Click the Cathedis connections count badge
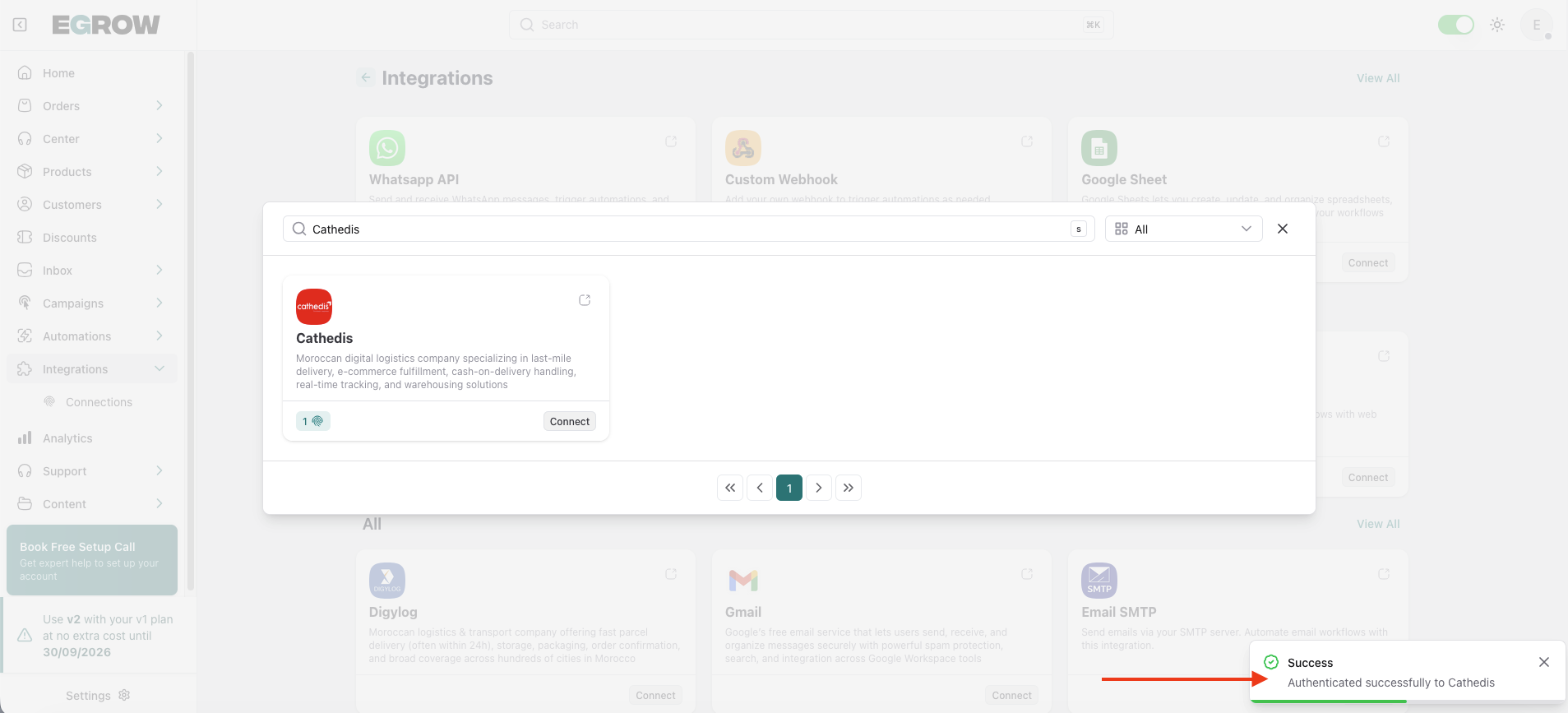The image size is (1568, 713). (x=313, y=421)
